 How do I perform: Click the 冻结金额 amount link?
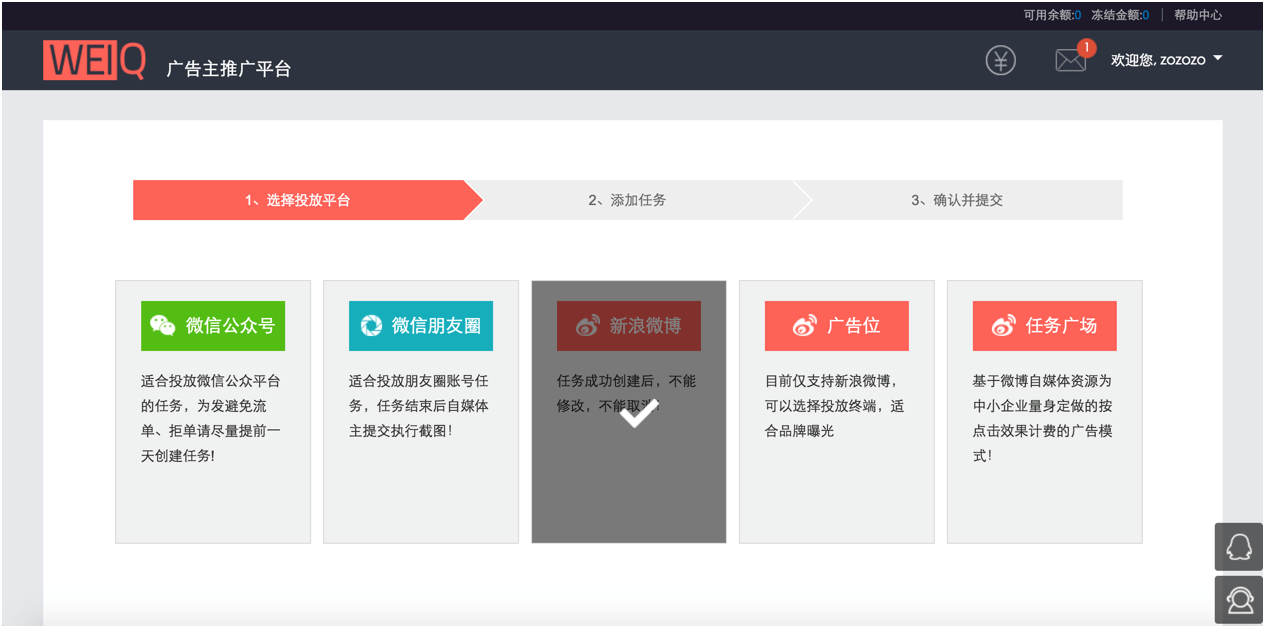point(1119,15)
